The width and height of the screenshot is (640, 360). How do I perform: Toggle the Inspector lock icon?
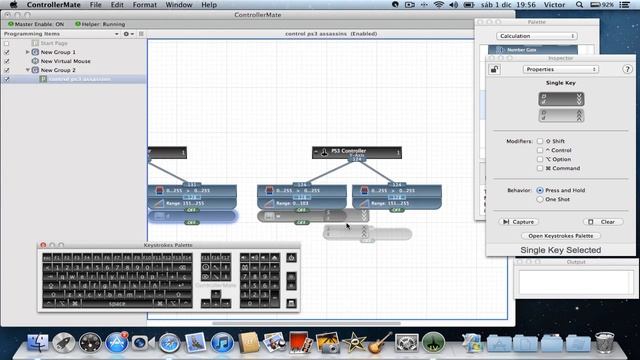coord(494,69)
